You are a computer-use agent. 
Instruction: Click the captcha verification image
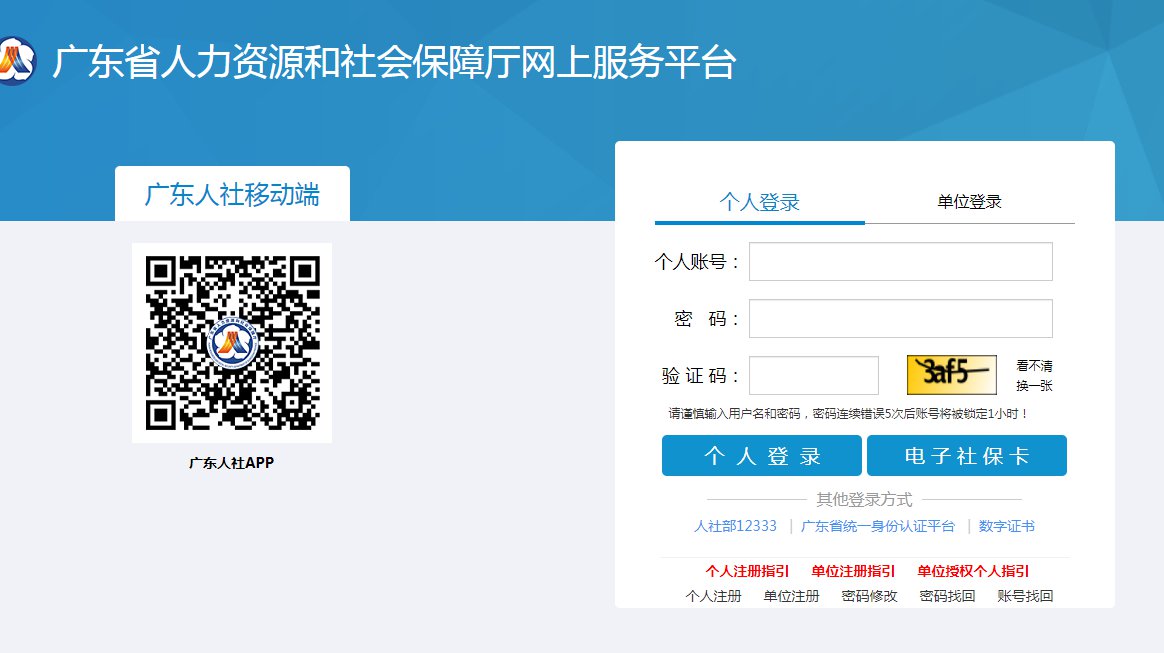[951, 375]
